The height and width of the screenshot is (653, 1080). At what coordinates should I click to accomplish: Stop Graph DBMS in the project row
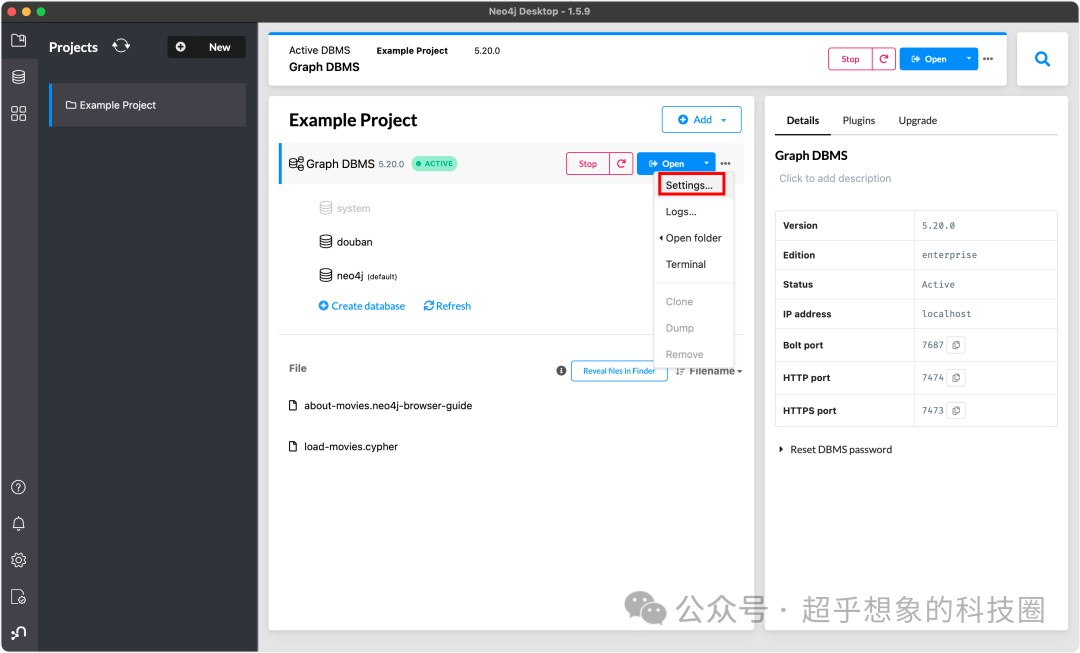(x=588, y=164)
